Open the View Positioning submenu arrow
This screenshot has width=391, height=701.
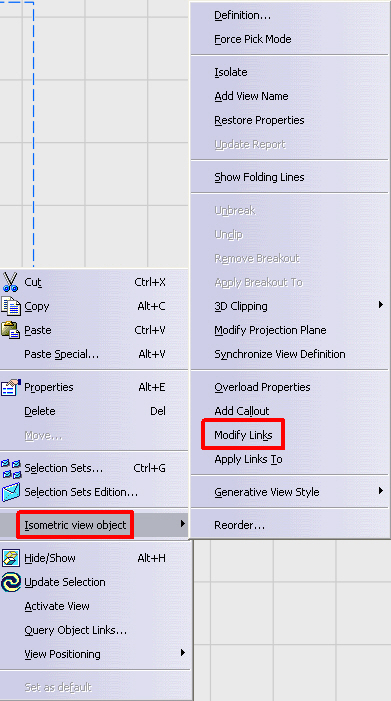(x=183, y=653)
